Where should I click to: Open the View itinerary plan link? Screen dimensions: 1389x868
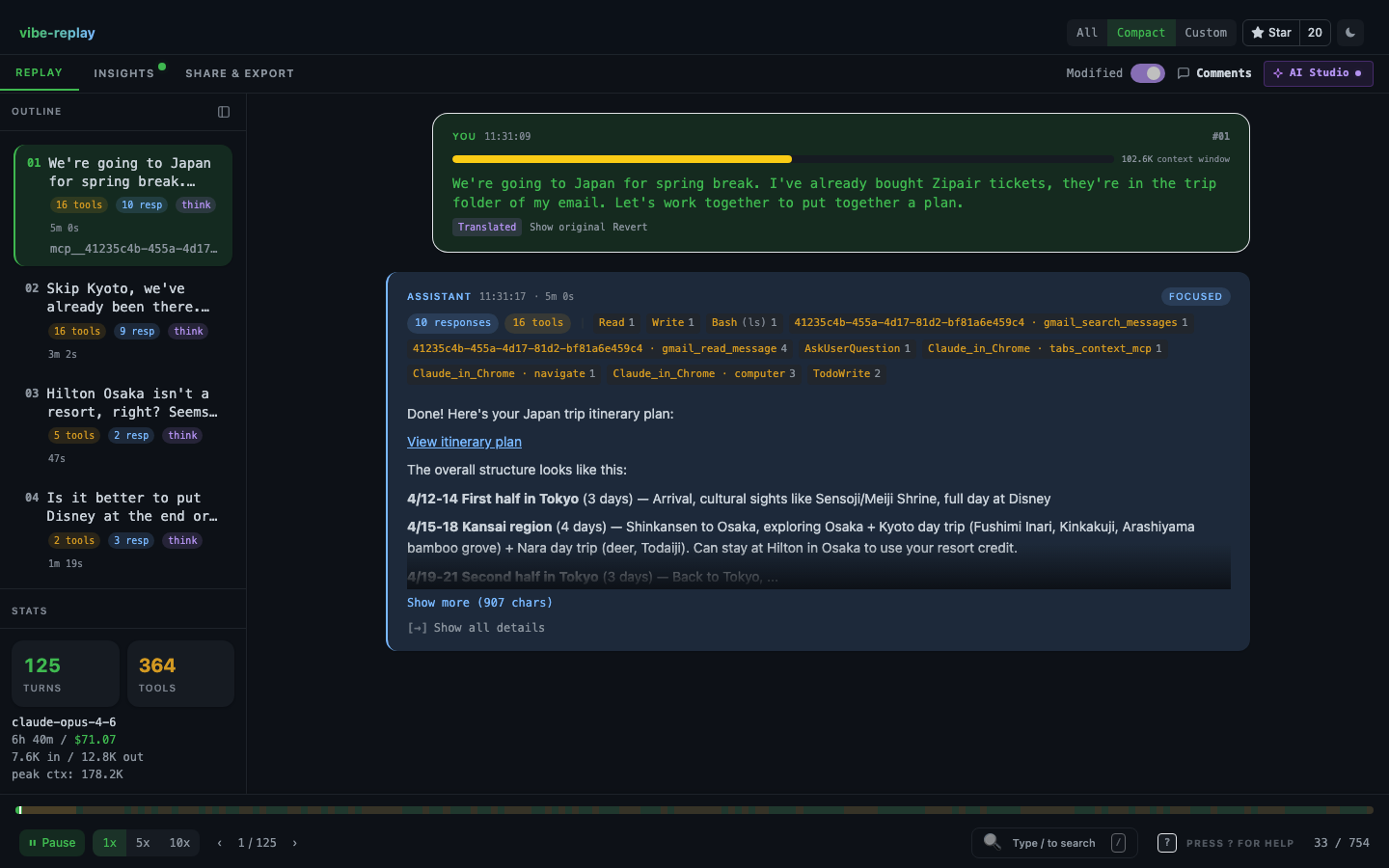click(464, 442)
